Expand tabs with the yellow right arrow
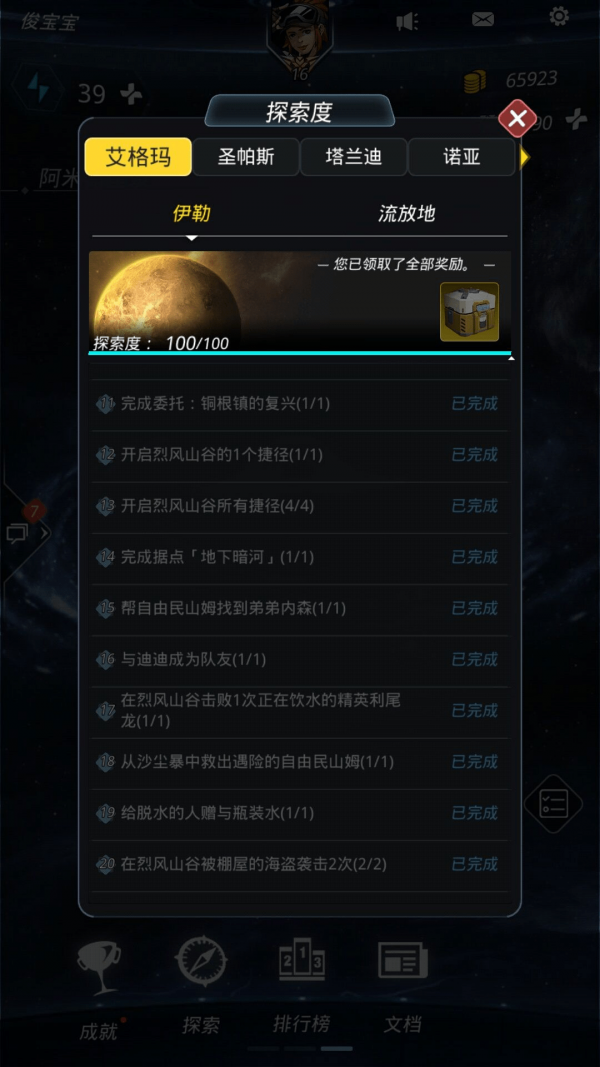The width and height of the screenshot is (600, 1067). [524, 158]
